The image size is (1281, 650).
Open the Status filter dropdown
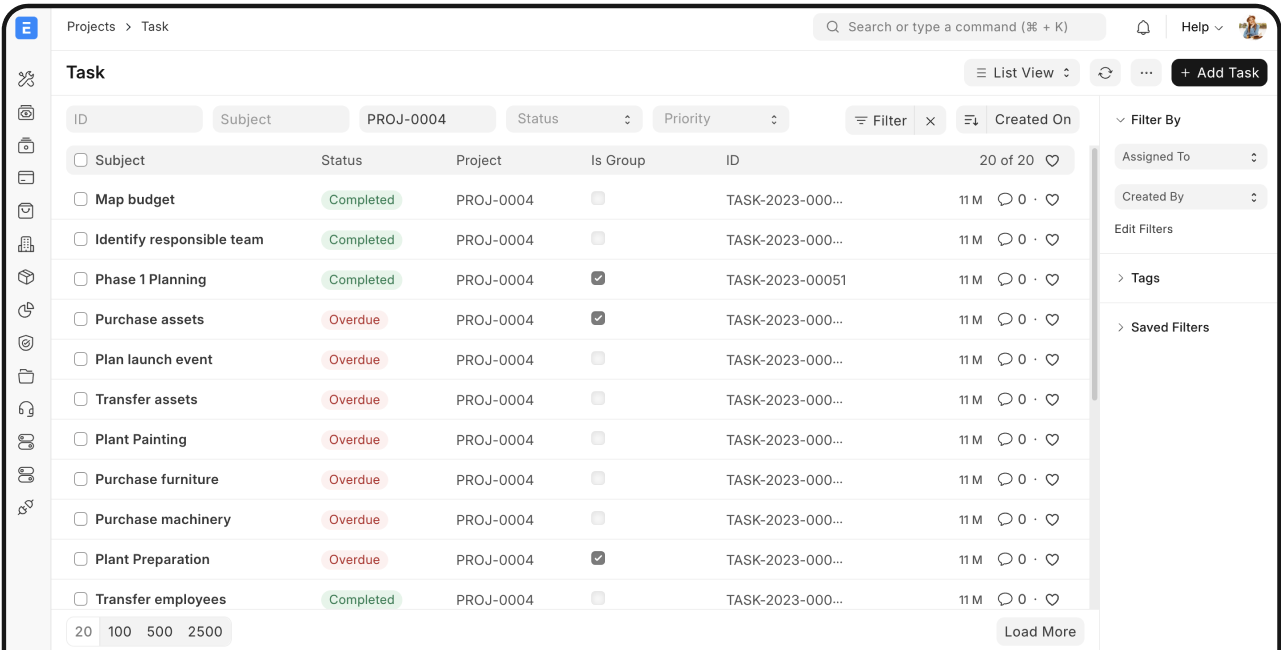click(x=573, y=118)
